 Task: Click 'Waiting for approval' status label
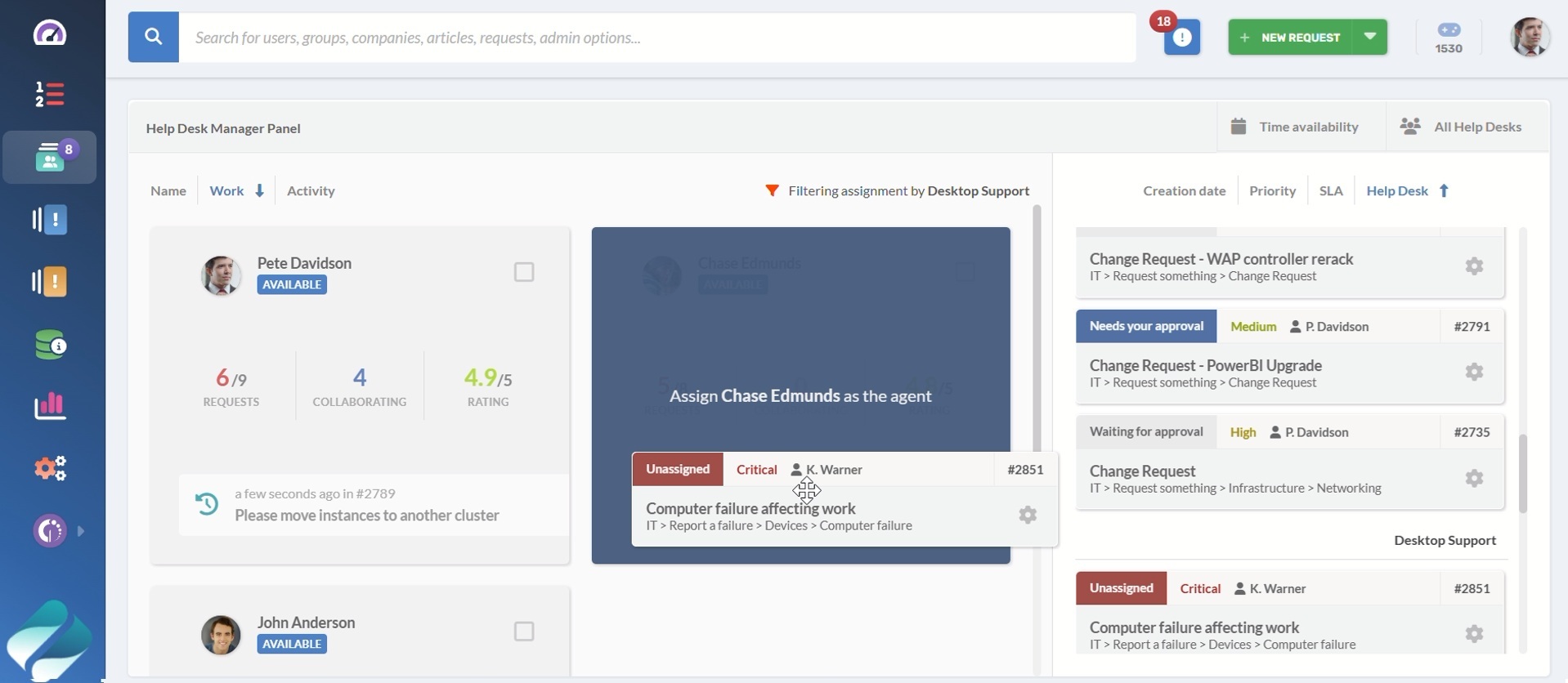[x=1146, y=431]
